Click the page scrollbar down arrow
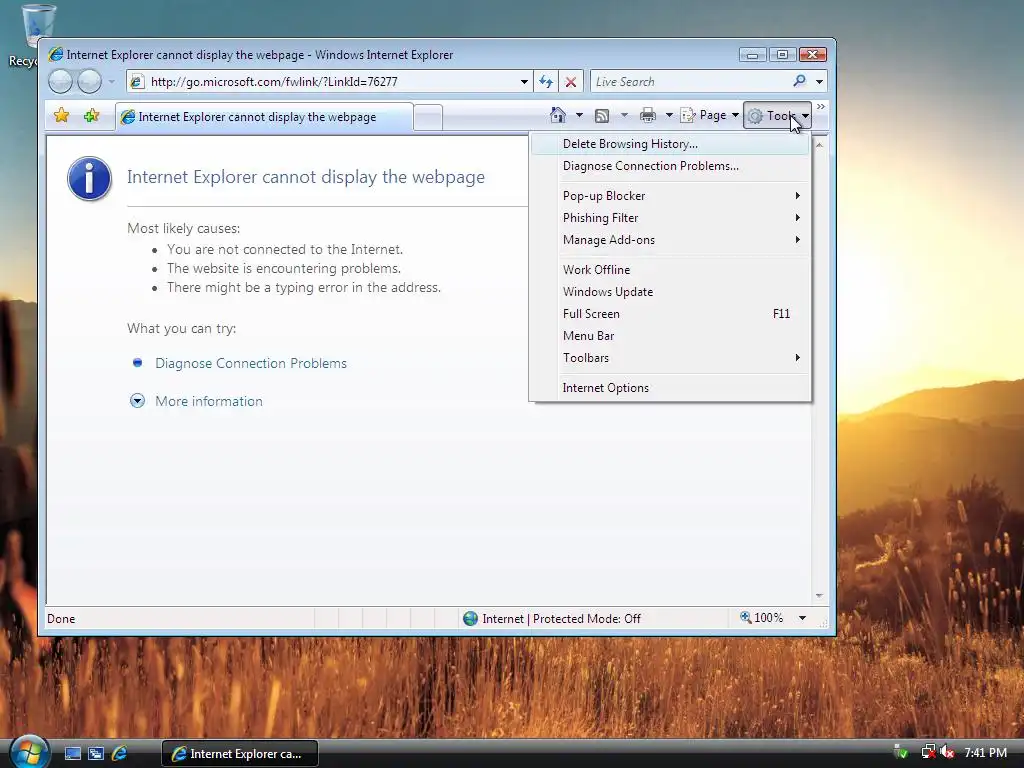The width and height of the screenshot is (1024, 768). 819,596
